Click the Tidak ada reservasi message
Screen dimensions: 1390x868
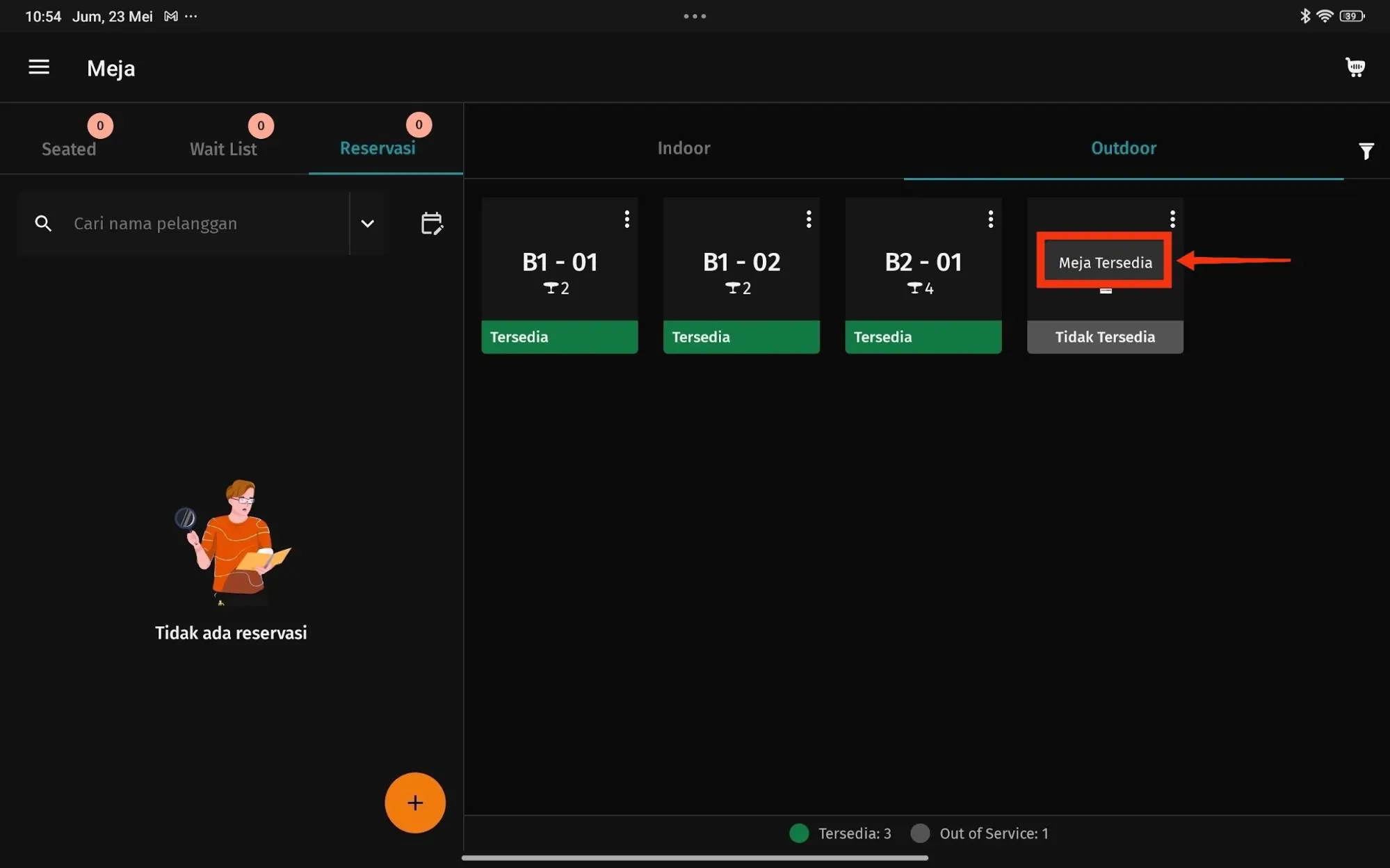click(x=231, y=632)
